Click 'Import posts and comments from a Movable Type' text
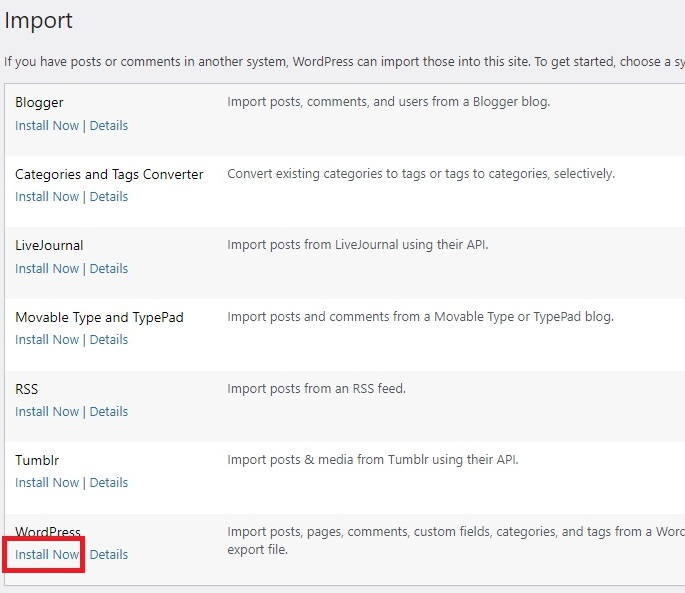The width and height of the screenshot is (685, 593). click(x=420, y=316)
